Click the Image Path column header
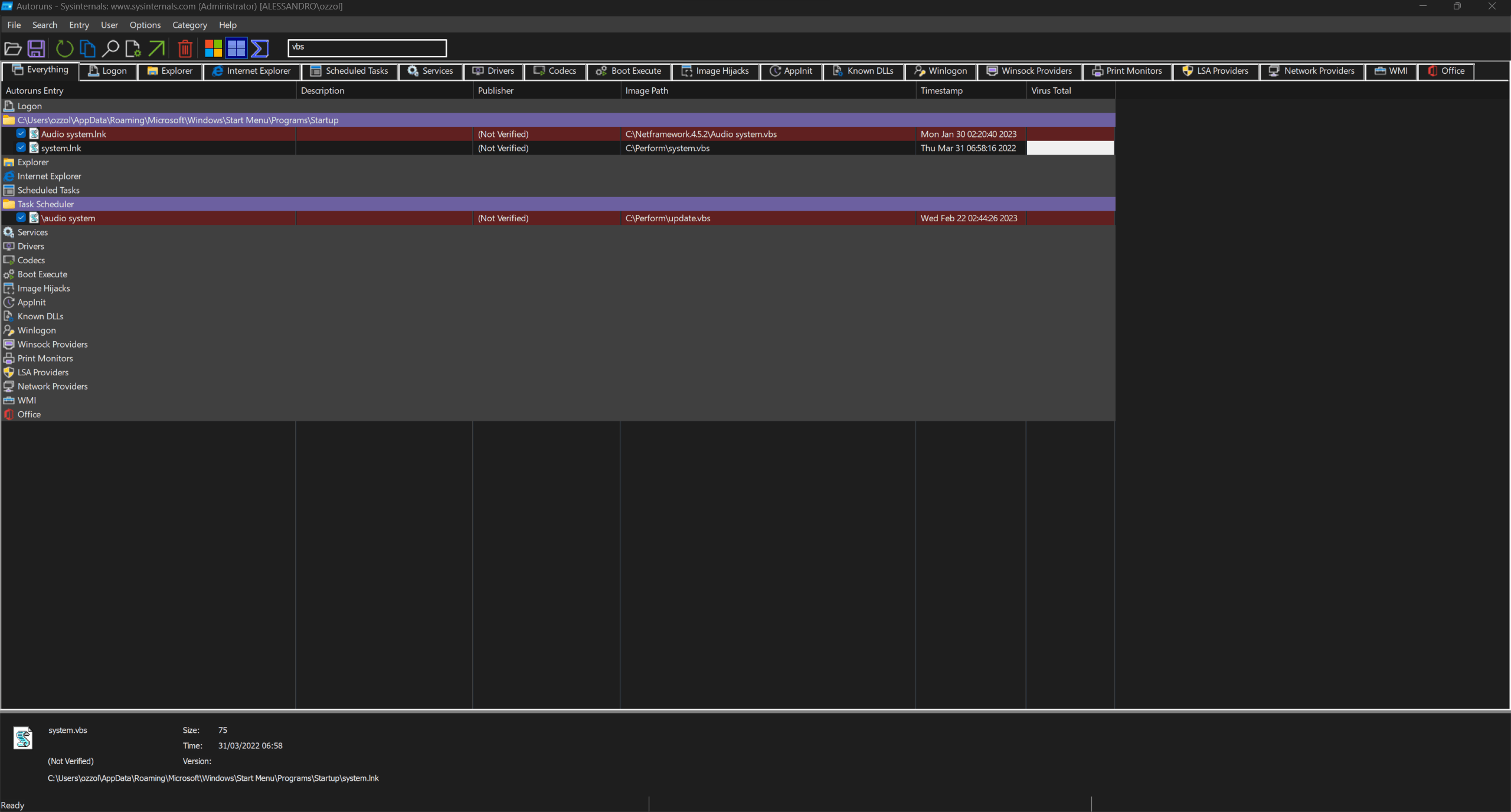The width and height of the screenshot is (1511, 812). coord(647,91)
